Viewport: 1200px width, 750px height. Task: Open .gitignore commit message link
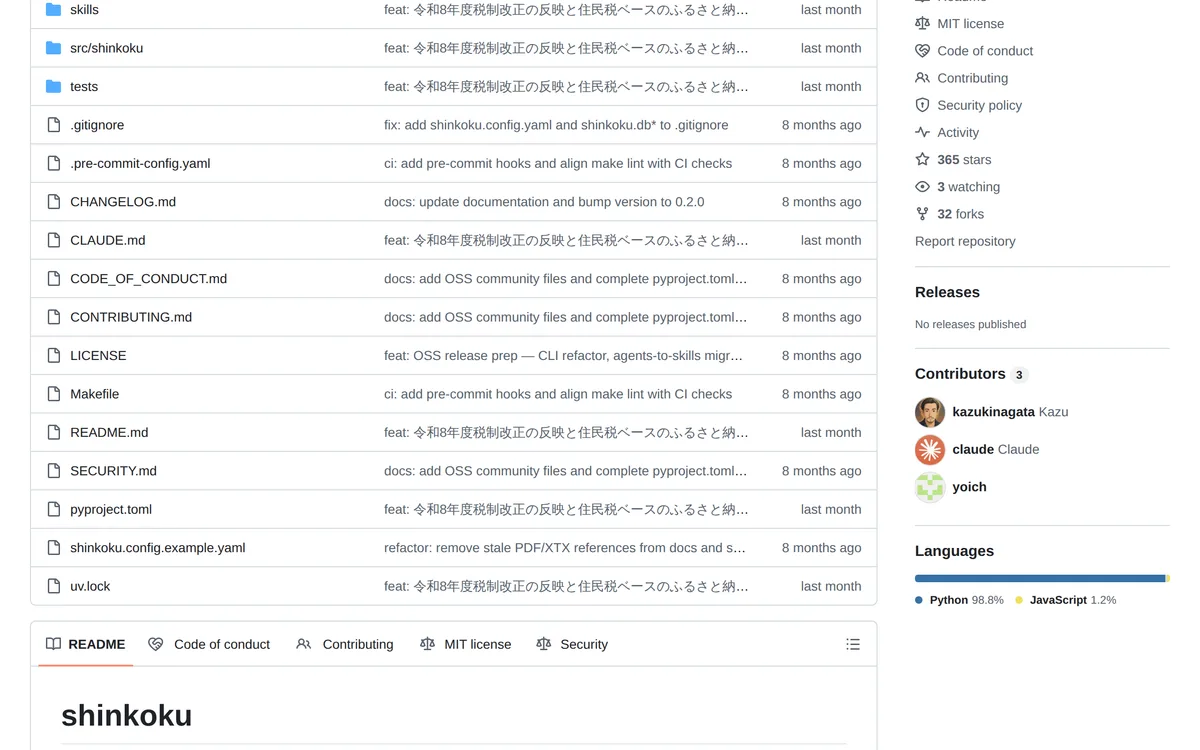click(556, 125)
